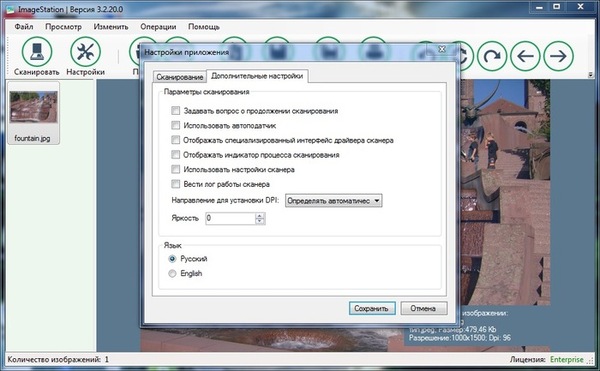Viewport: 600px width, 371px height.
Task: Go to previous image with left arrow icon
Action: click(x=525, y=56)
